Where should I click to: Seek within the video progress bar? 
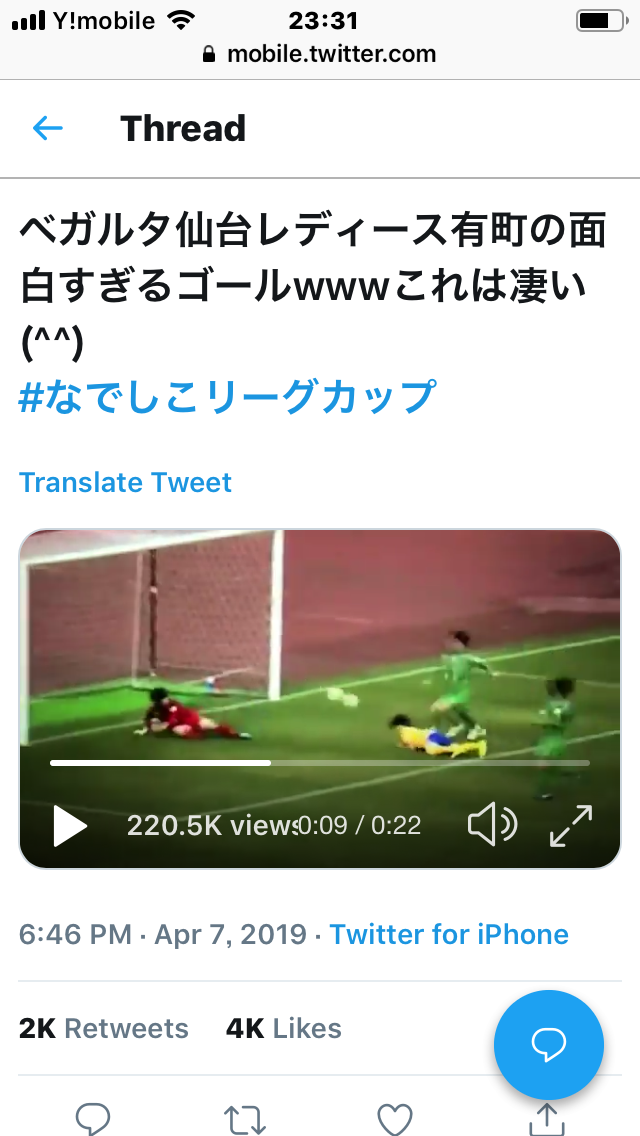pyautogui.click(x=320, y=763)
